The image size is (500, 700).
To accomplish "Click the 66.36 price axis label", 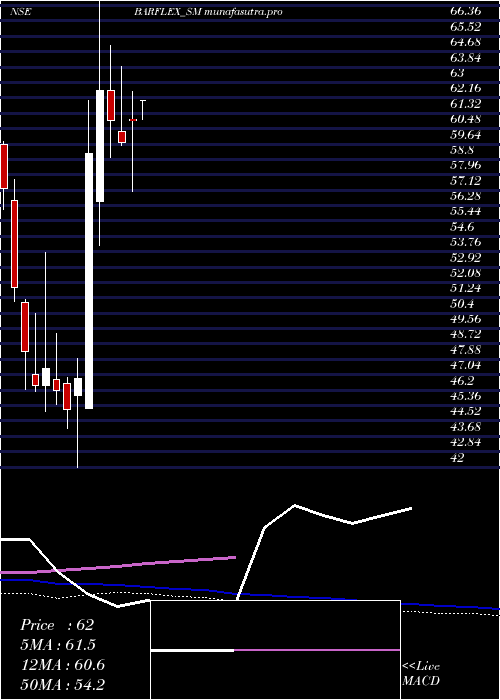I will (466, 12).
